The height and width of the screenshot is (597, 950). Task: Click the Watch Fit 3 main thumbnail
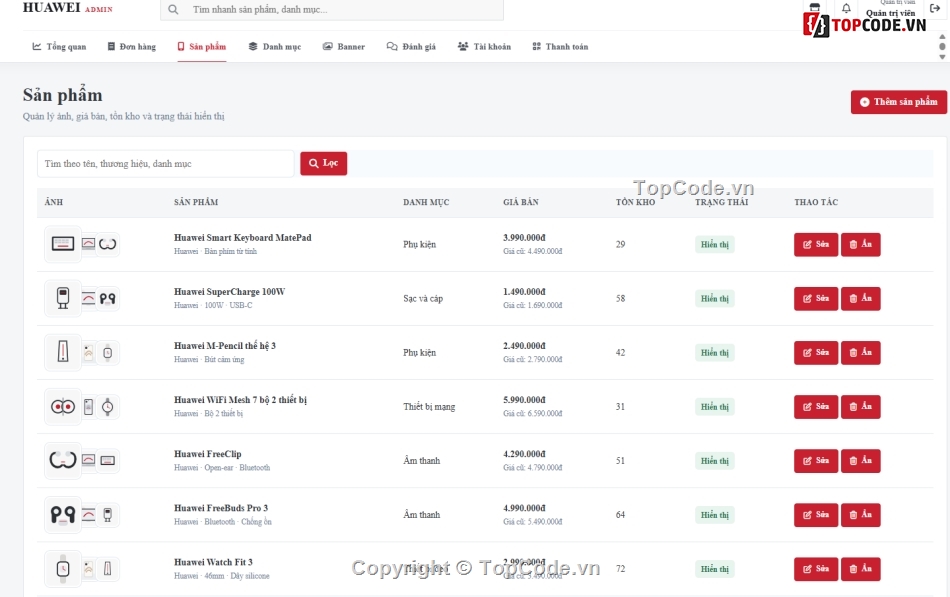(63, 569)
